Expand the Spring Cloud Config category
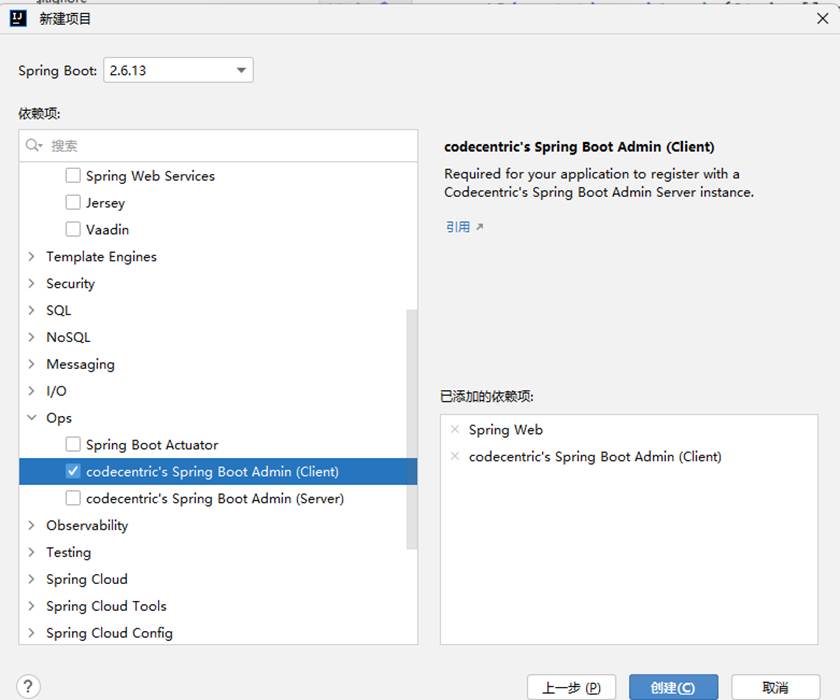 coord(31,633)
